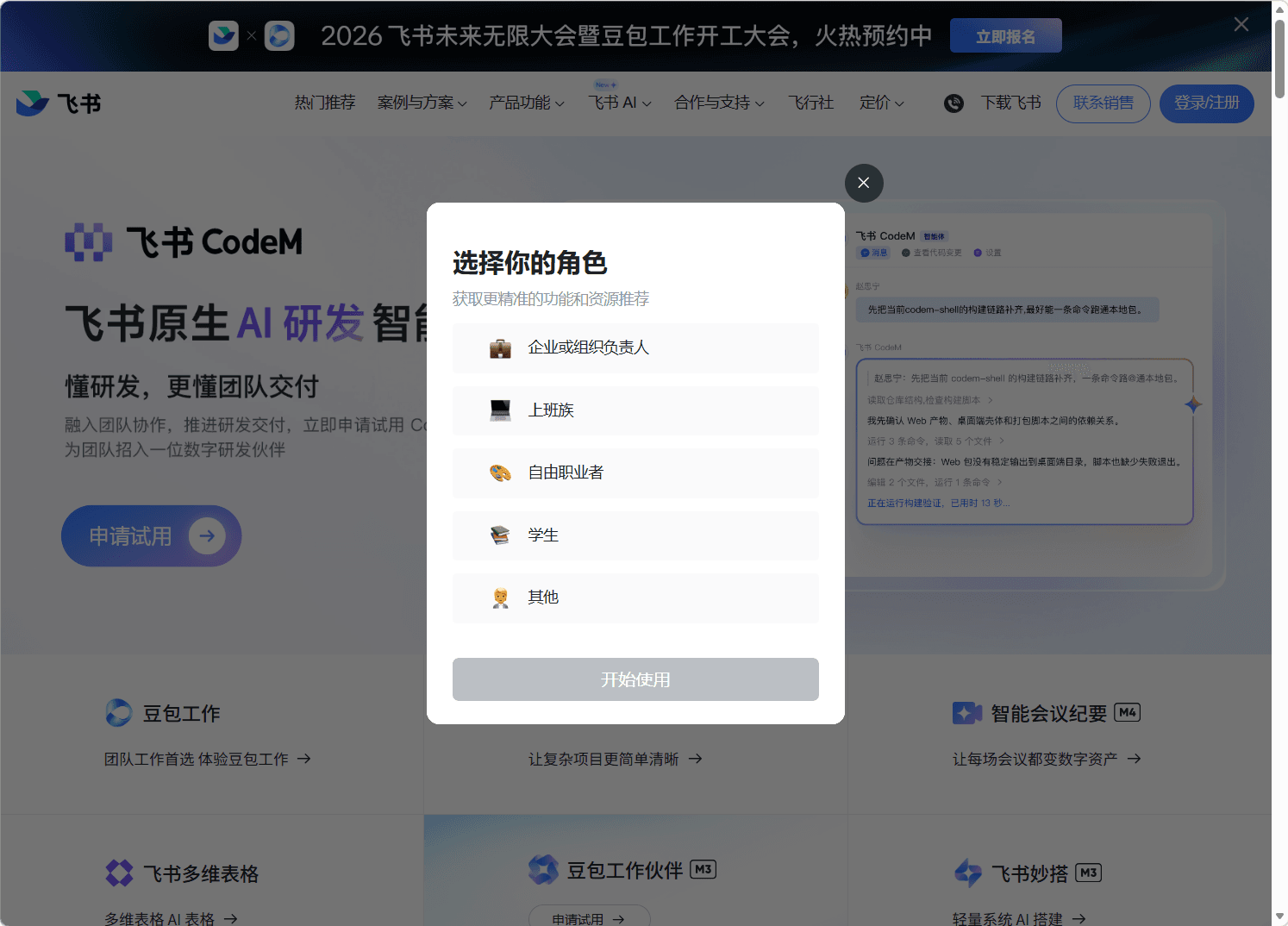Click the sparkle icon on CodeM preview

point(1193,404)
